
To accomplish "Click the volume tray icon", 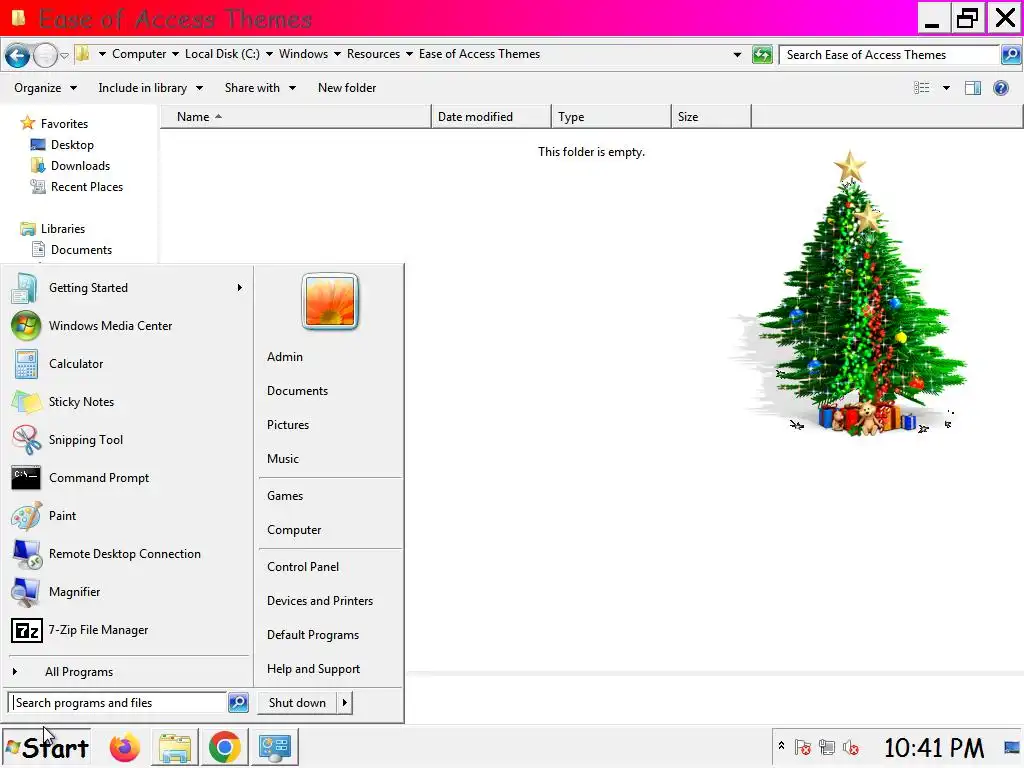I will [850, 747].
